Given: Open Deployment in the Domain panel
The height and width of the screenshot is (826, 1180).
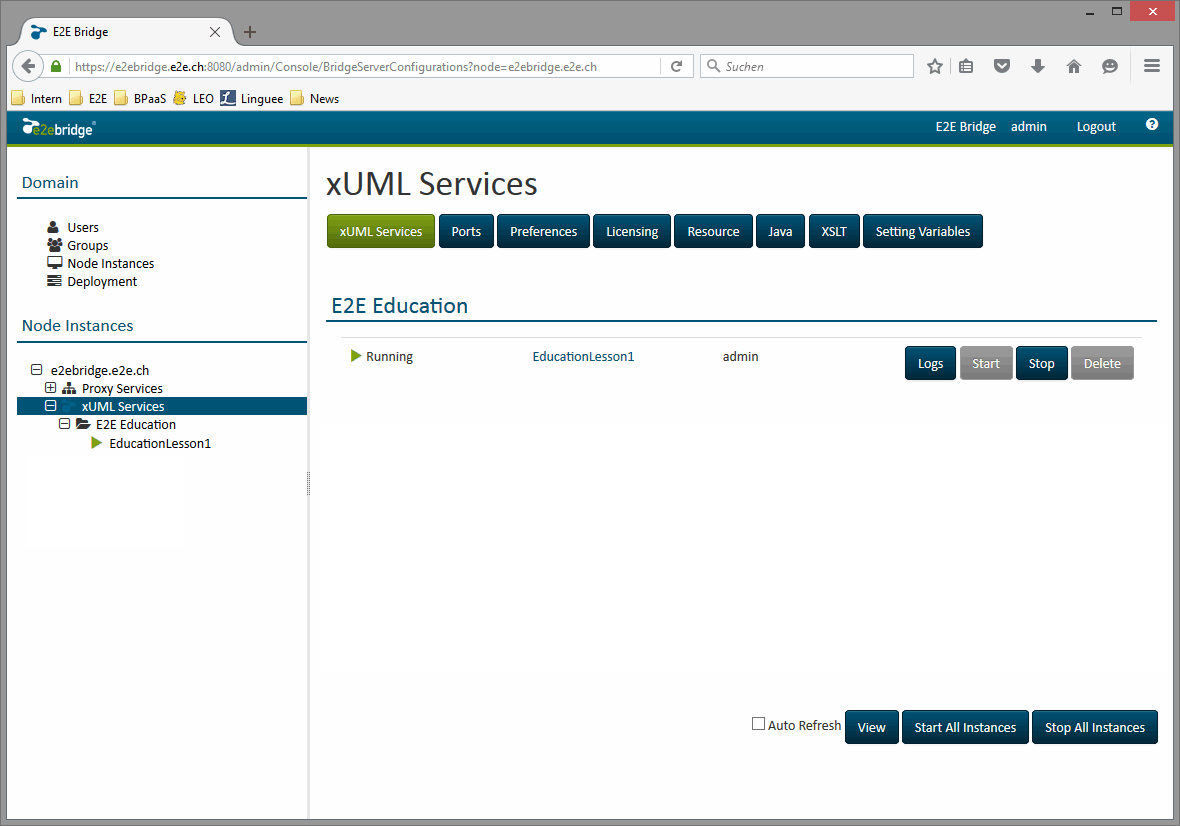Looking at the screenshot, I should click(54, 281).
